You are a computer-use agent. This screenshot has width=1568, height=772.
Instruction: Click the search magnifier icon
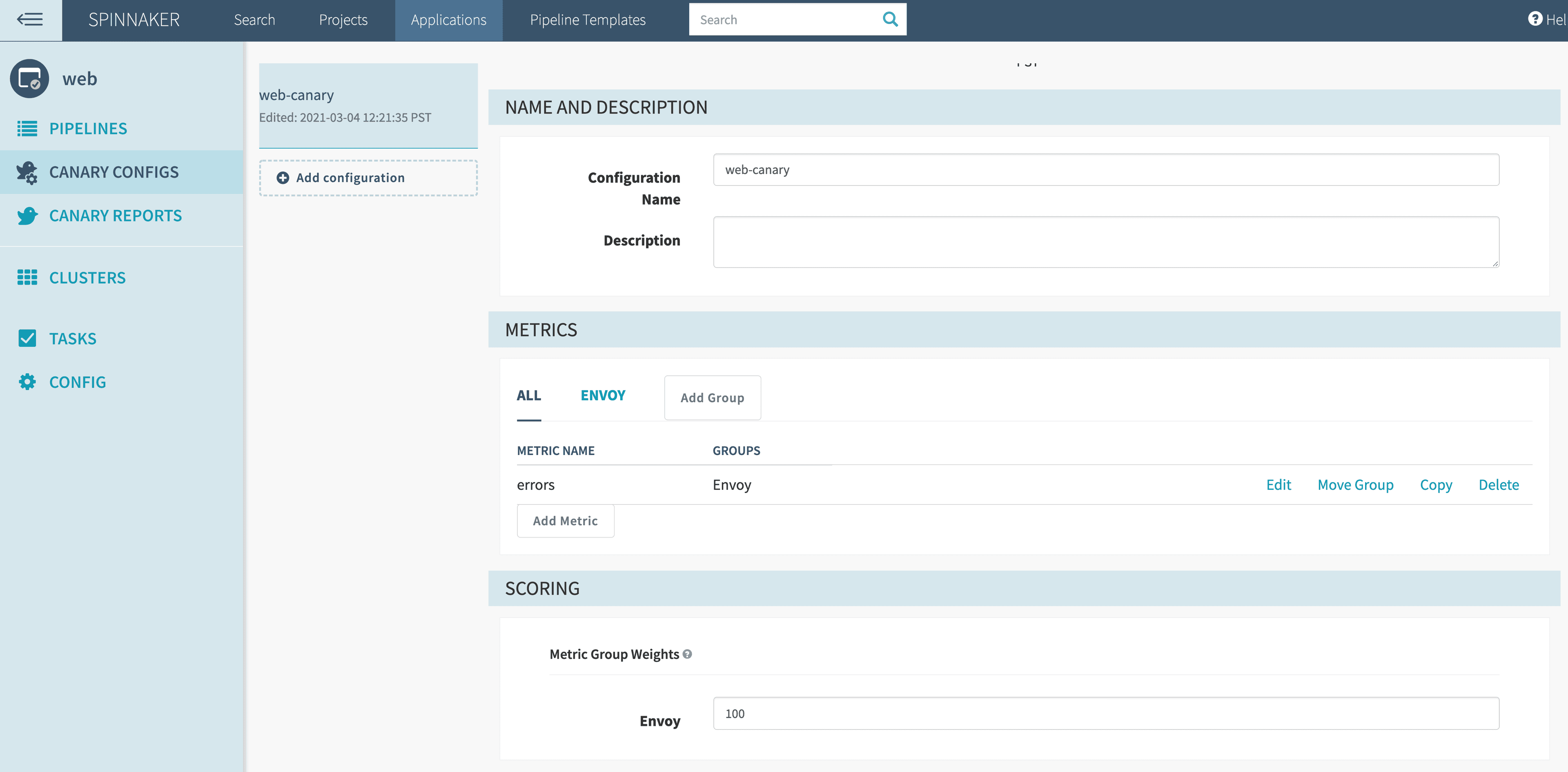point(890,20)
